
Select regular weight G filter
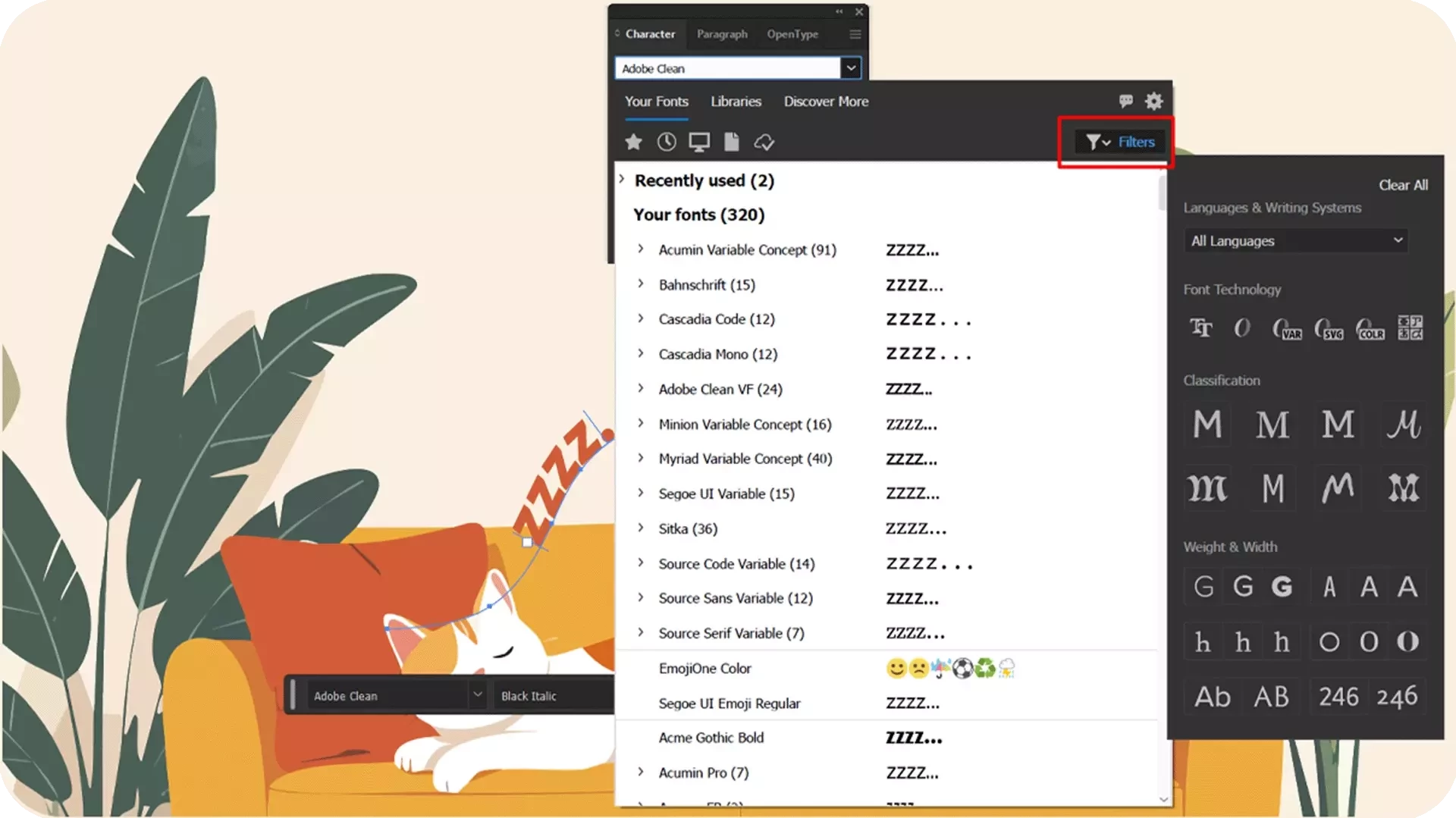1243,586
